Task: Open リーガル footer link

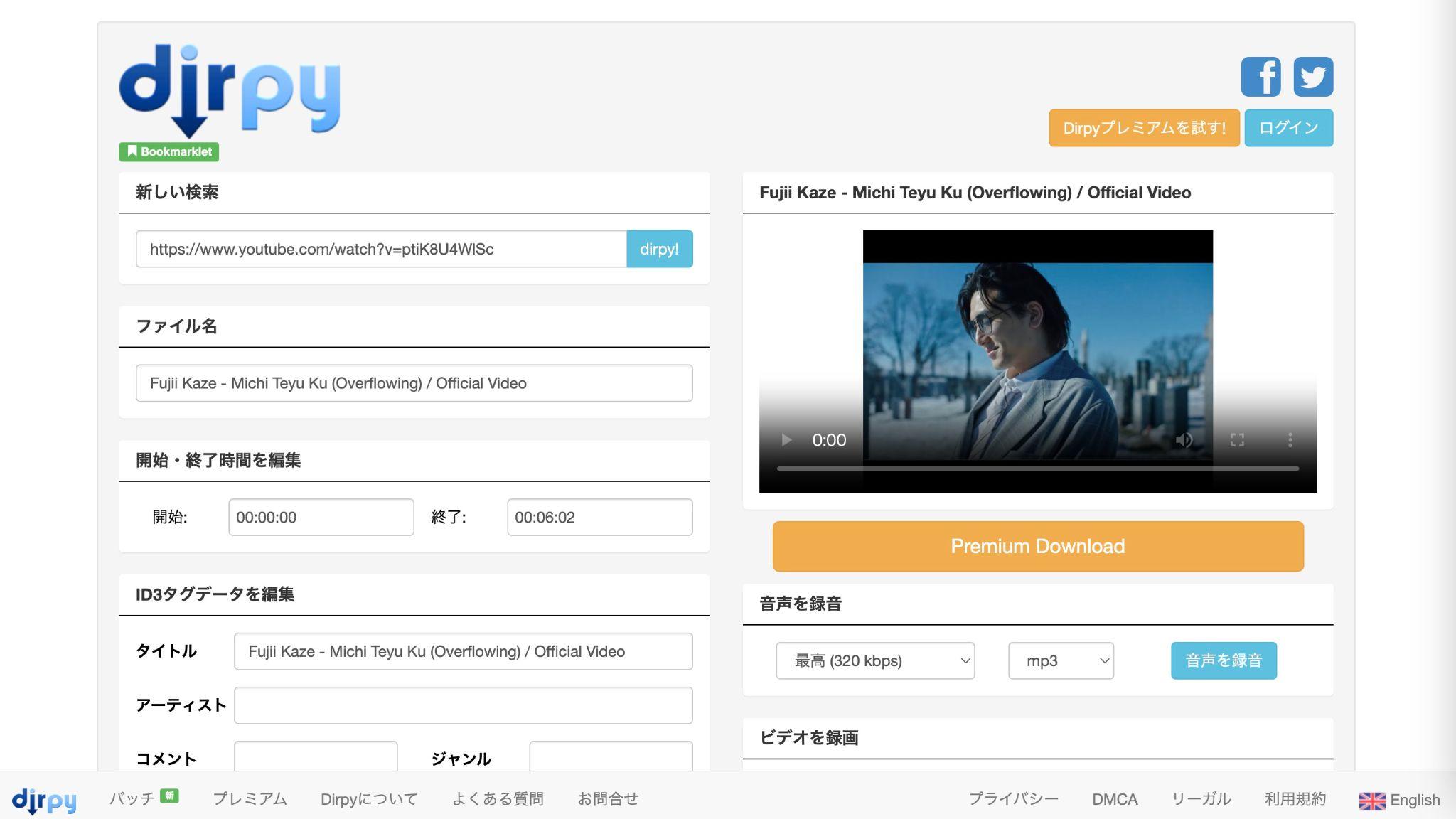Action: [1201, 799]
